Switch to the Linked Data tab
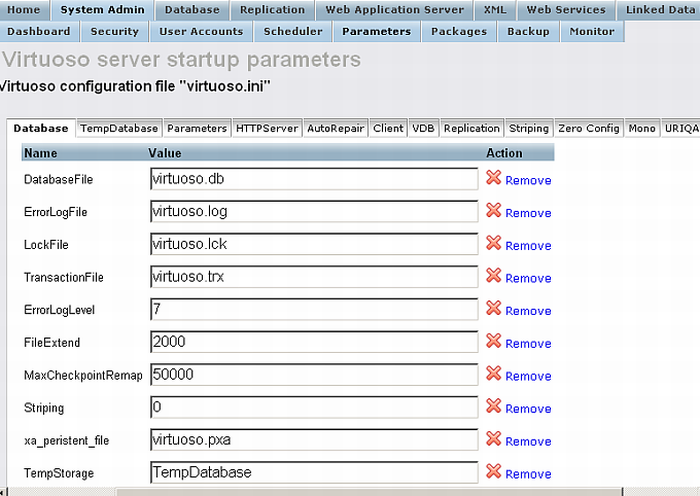The width and height of the screenshot is (700, 496). click(x=659, y=10)
